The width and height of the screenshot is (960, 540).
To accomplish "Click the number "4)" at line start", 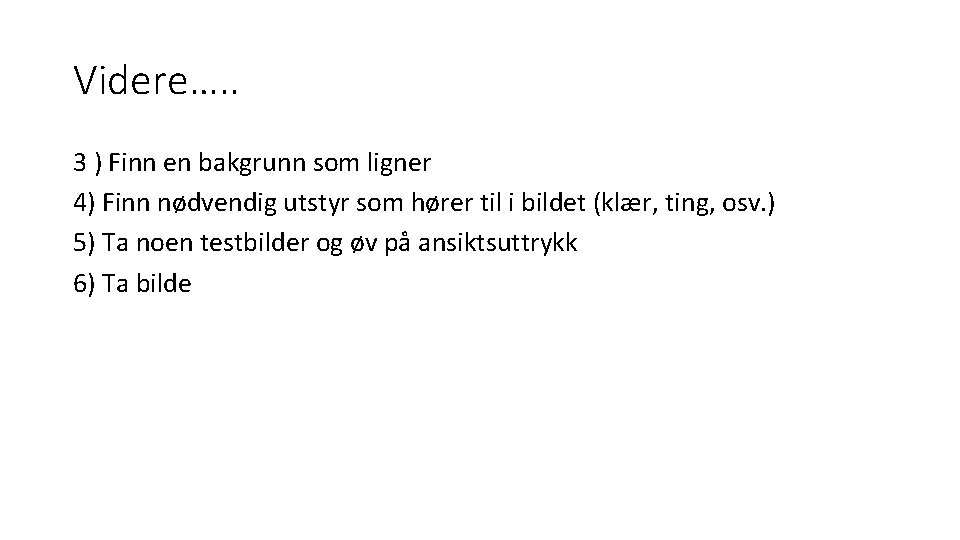I will pyautogui.click(x=84, y=203).
